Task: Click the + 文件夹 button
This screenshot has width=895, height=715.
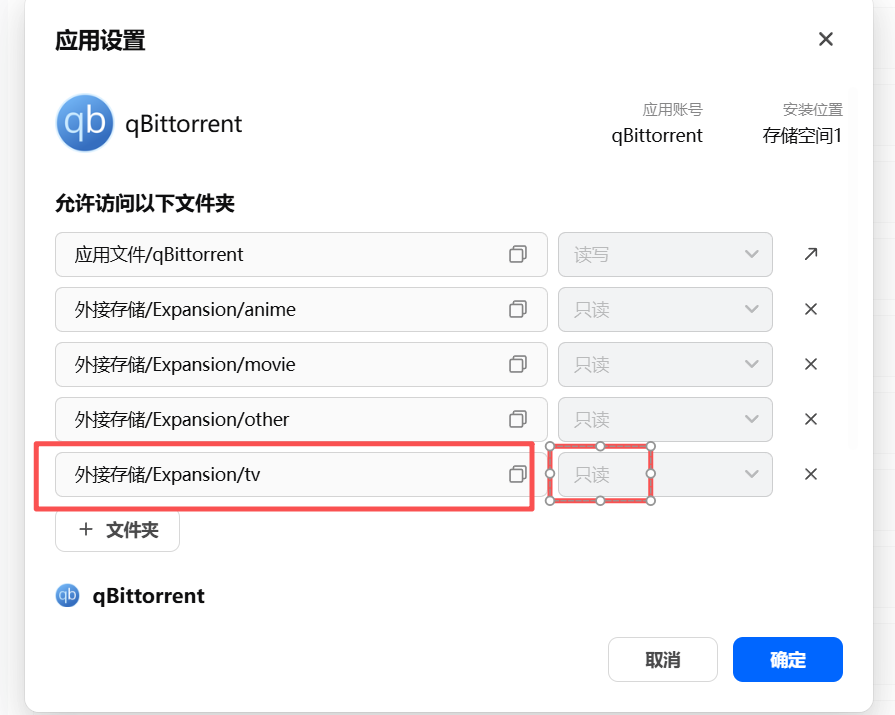Action: pyautogui.click(x=118, y=530)
